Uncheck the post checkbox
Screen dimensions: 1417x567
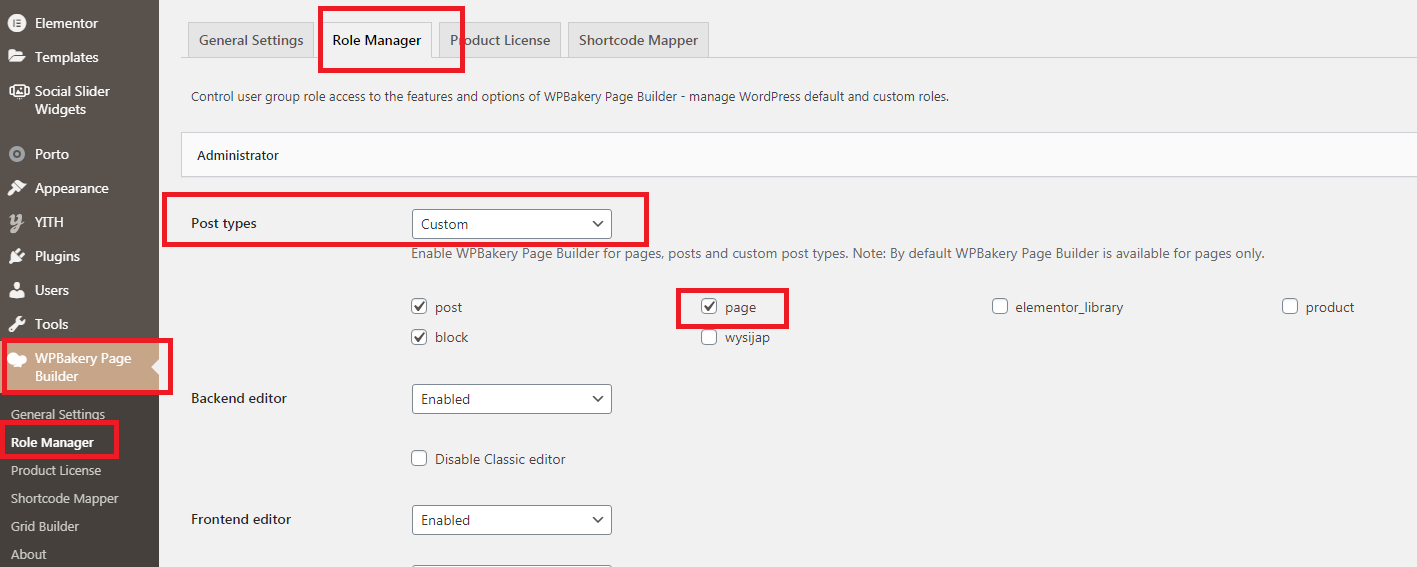click(x=420, y=307)
